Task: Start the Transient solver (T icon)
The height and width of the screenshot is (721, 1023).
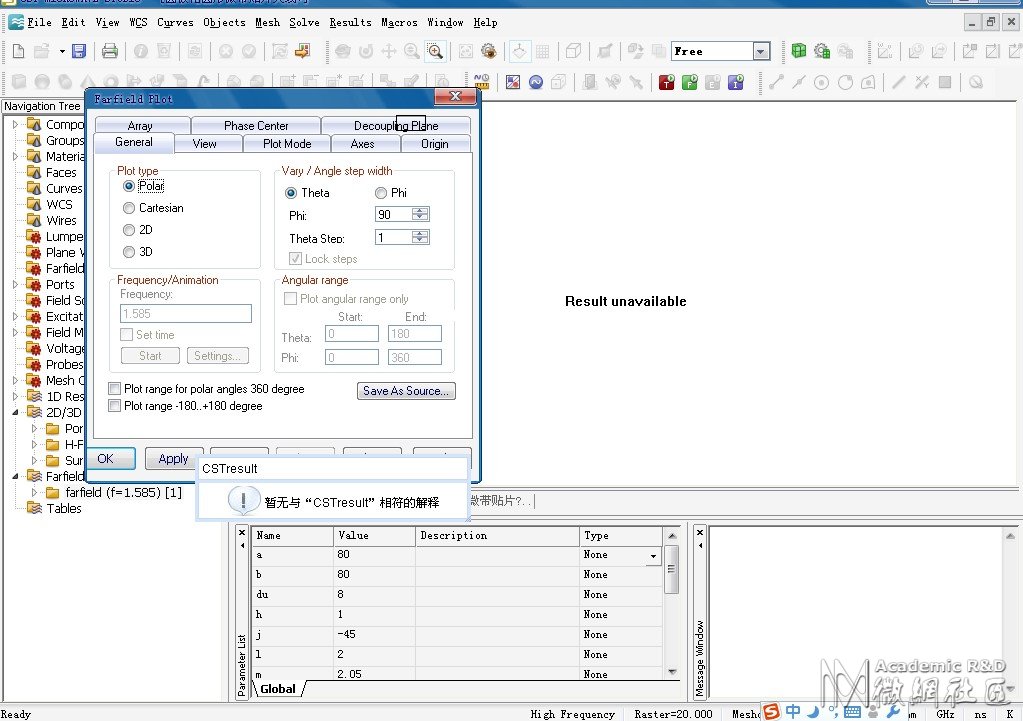Action: point(667,82)
